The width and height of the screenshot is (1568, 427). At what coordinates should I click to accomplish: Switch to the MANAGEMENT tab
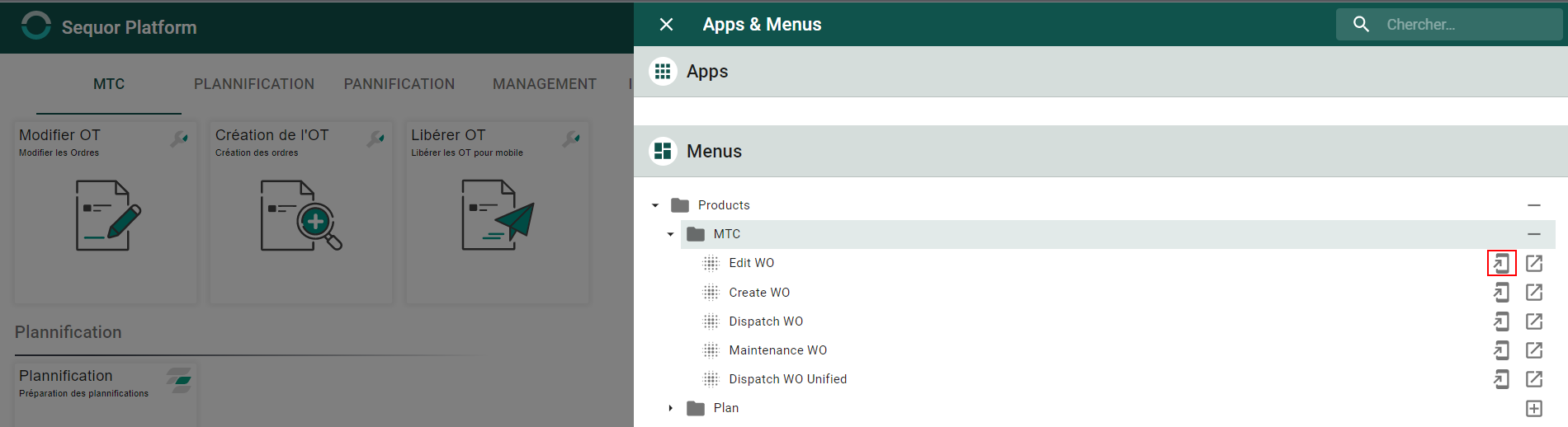pyautogui.click(x=545, y=84)
